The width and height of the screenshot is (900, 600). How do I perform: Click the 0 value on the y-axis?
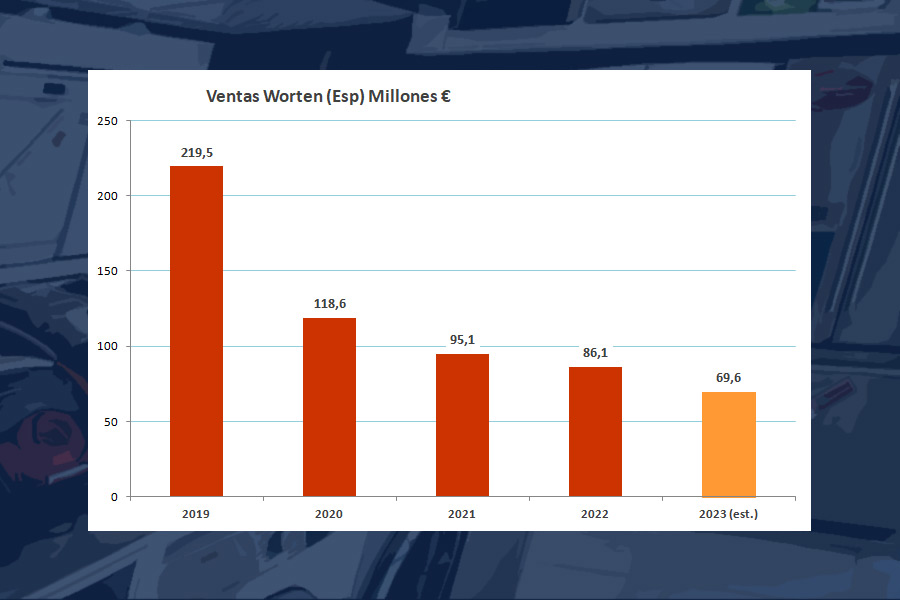tap(114, 497)
